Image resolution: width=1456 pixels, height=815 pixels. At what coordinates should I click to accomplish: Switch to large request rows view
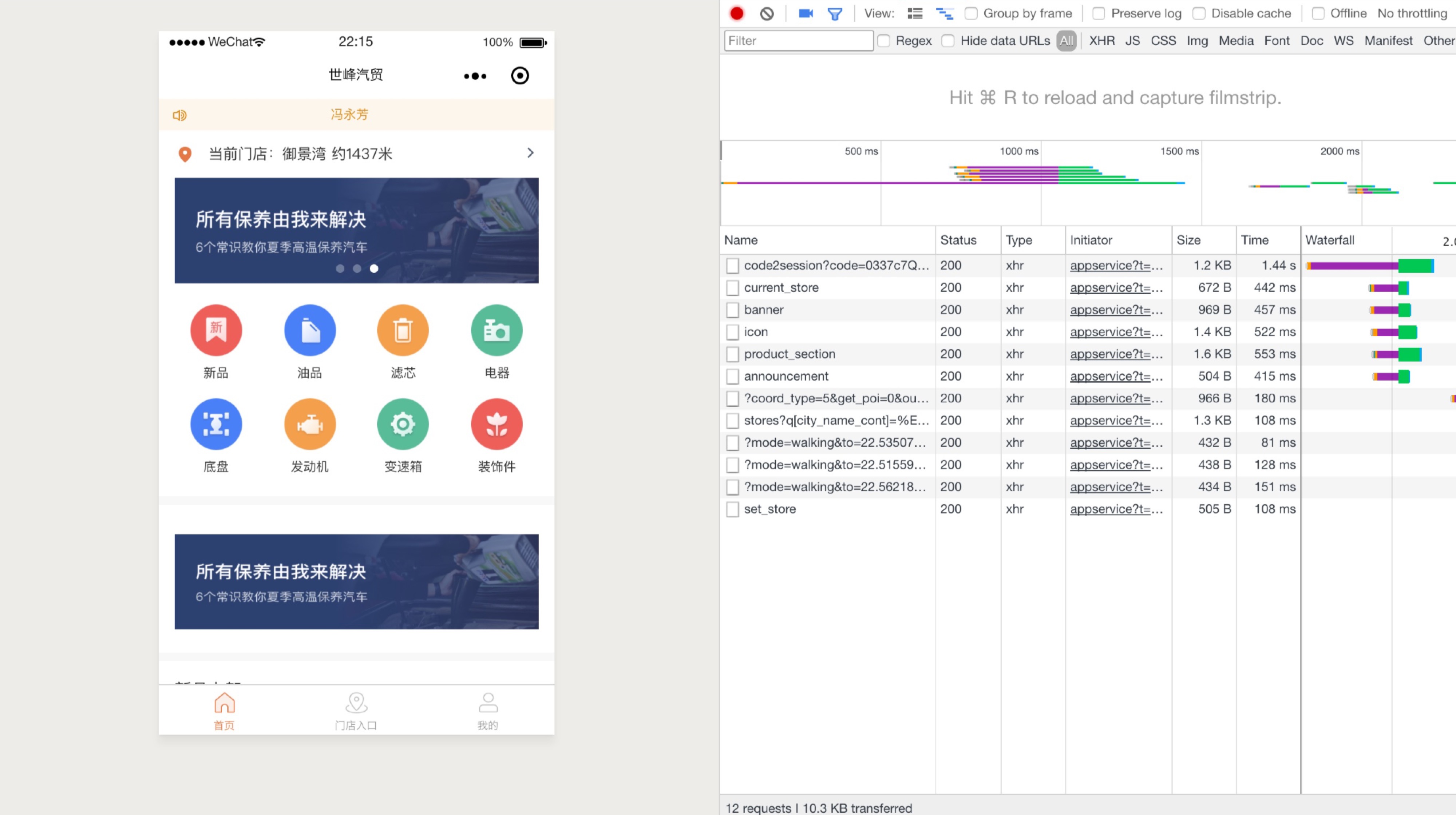pyautogui.click(x=914, y=13)
